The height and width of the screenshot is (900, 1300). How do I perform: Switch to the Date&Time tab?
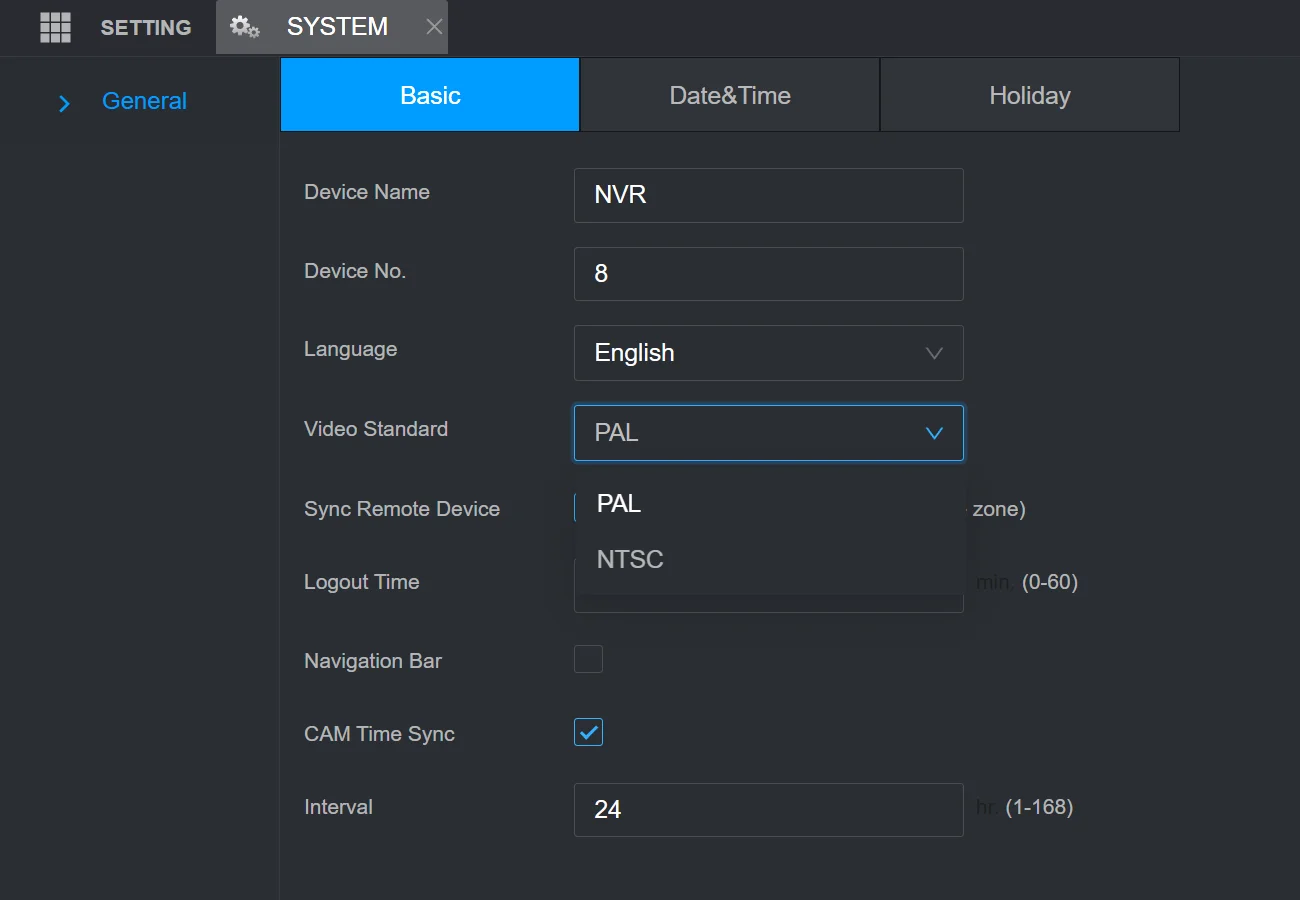click(729, 94)
